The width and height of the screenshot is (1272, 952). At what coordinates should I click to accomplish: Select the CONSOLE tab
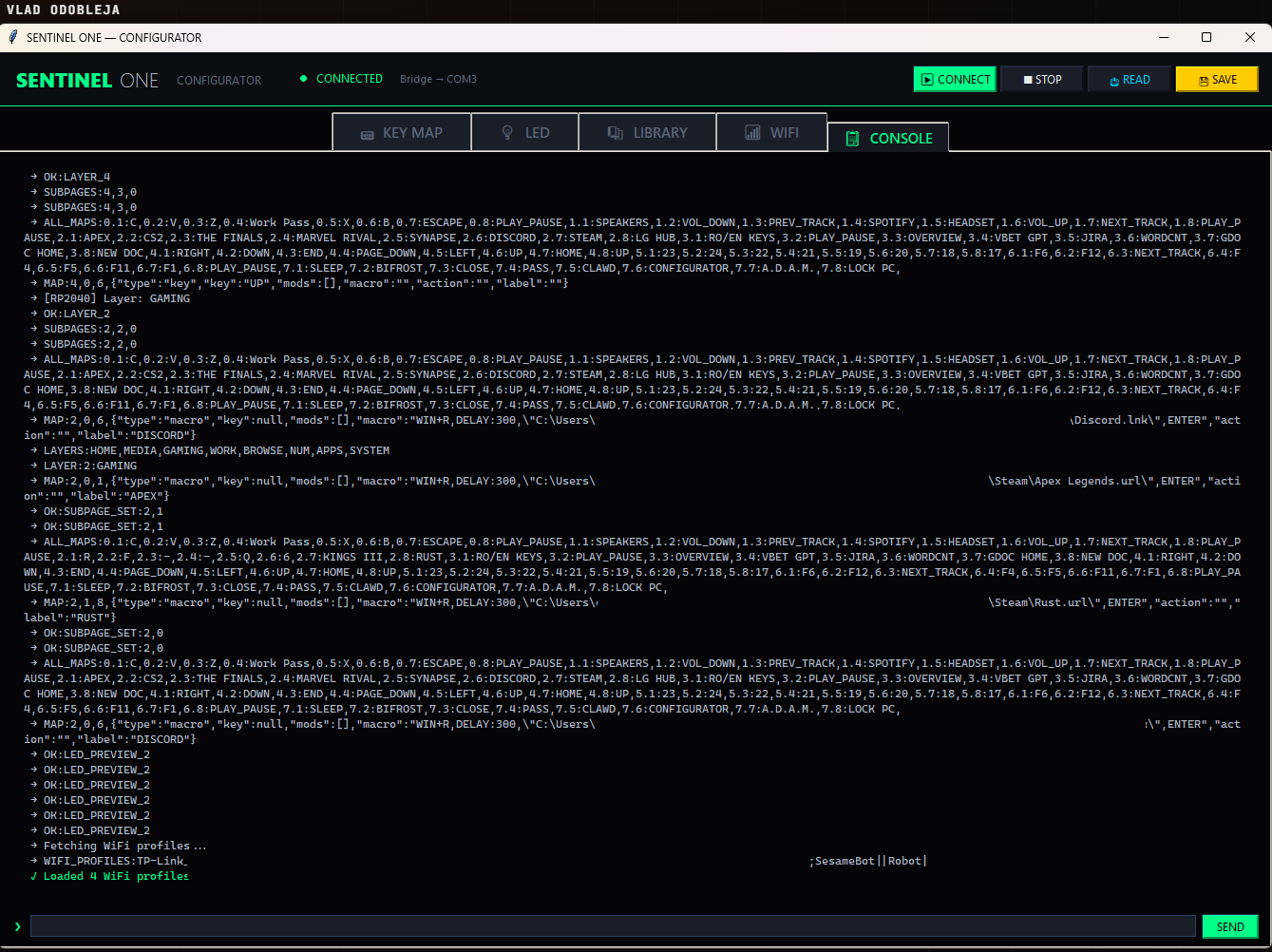pyautogui.click(x=888, y=138)
